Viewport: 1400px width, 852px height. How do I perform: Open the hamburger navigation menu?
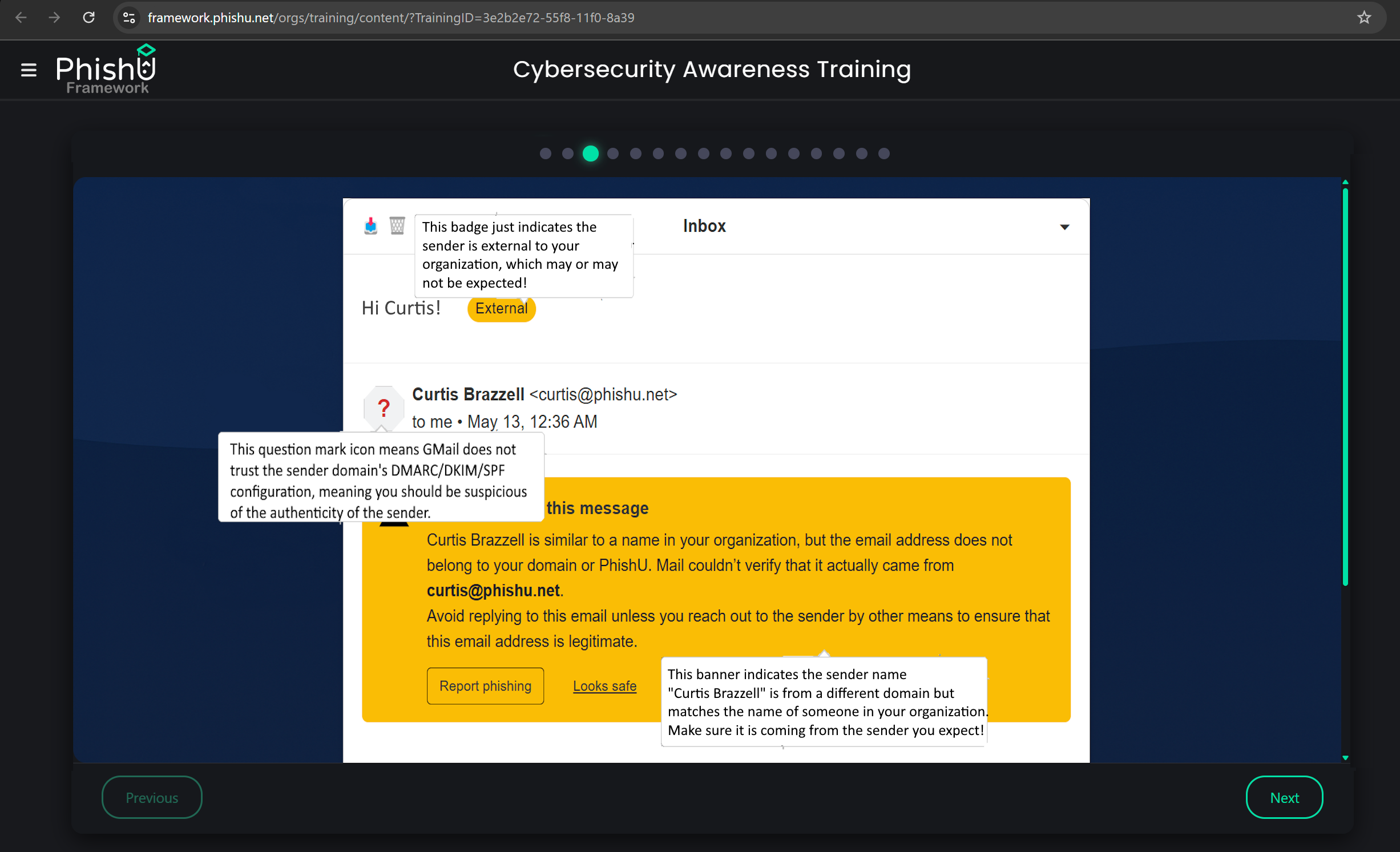coord(29,70)
